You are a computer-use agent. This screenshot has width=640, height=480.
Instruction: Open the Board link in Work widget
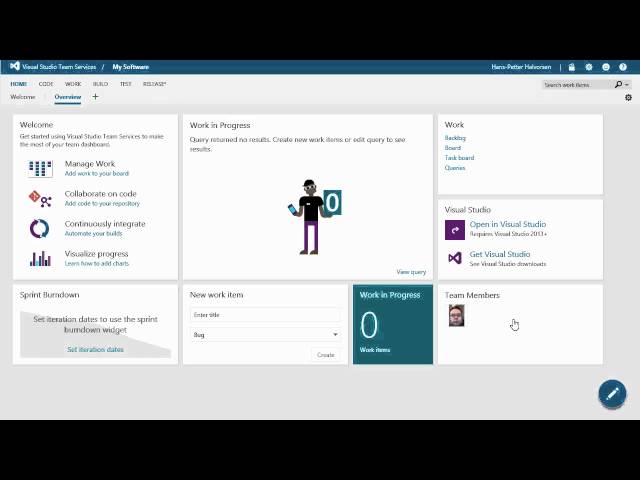click(x=453, y=148)
